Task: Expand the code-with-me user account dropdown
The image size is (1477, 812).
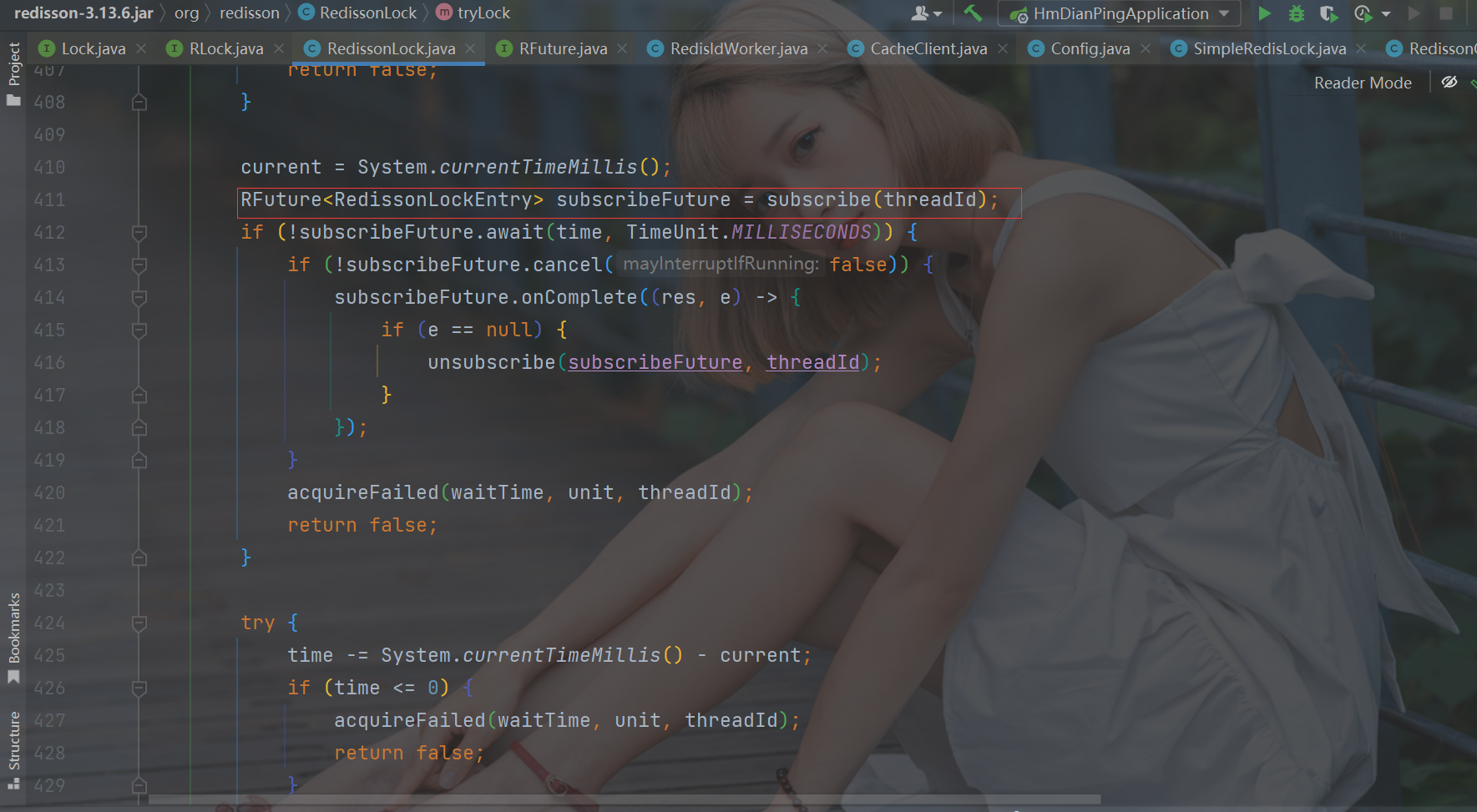Action: pos(926,13)
